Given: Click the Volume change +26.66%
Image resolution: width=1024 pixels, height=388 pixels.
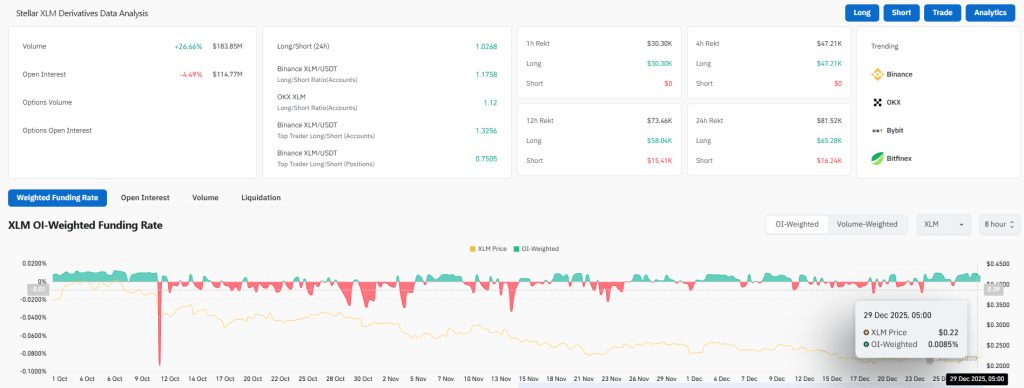Looking at the screenshot, I should point(188,46).
